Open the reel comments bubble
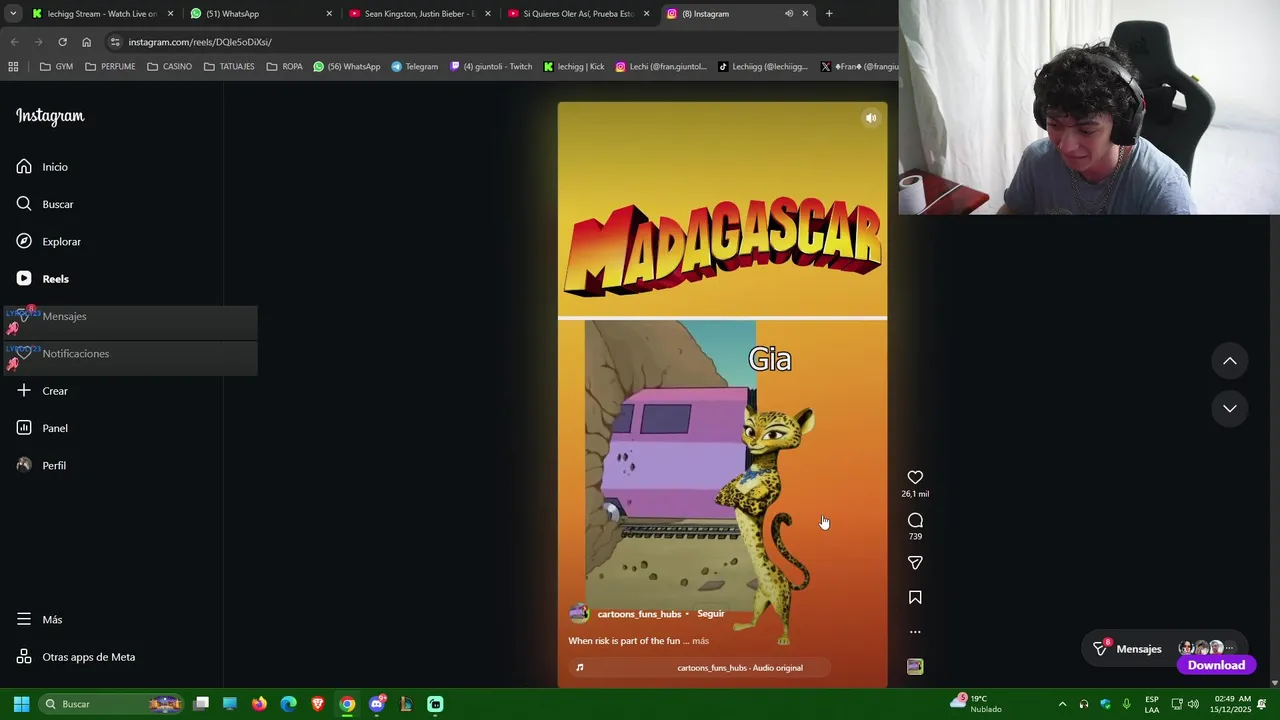 click(915, 520)
